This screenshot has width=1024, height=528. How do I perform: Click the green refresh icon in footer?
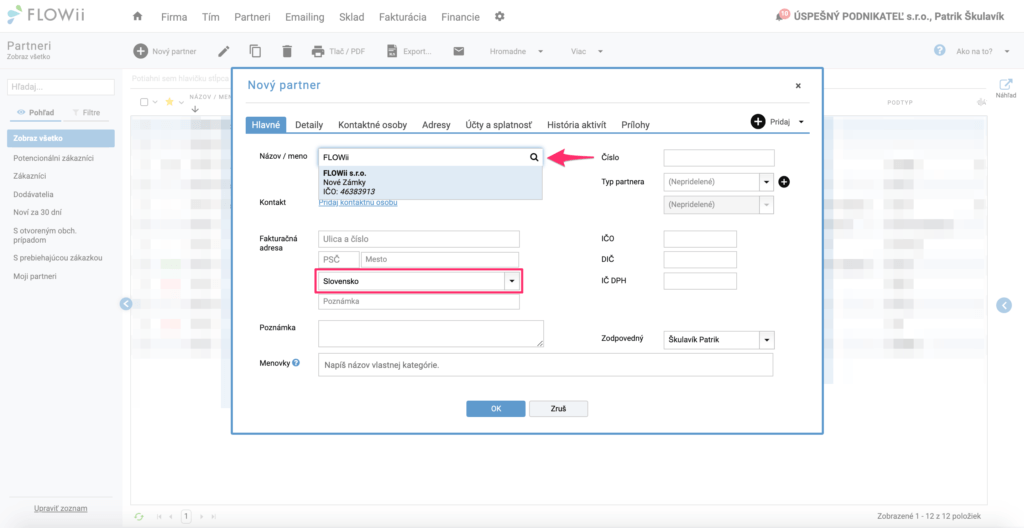tap(138, 516)
